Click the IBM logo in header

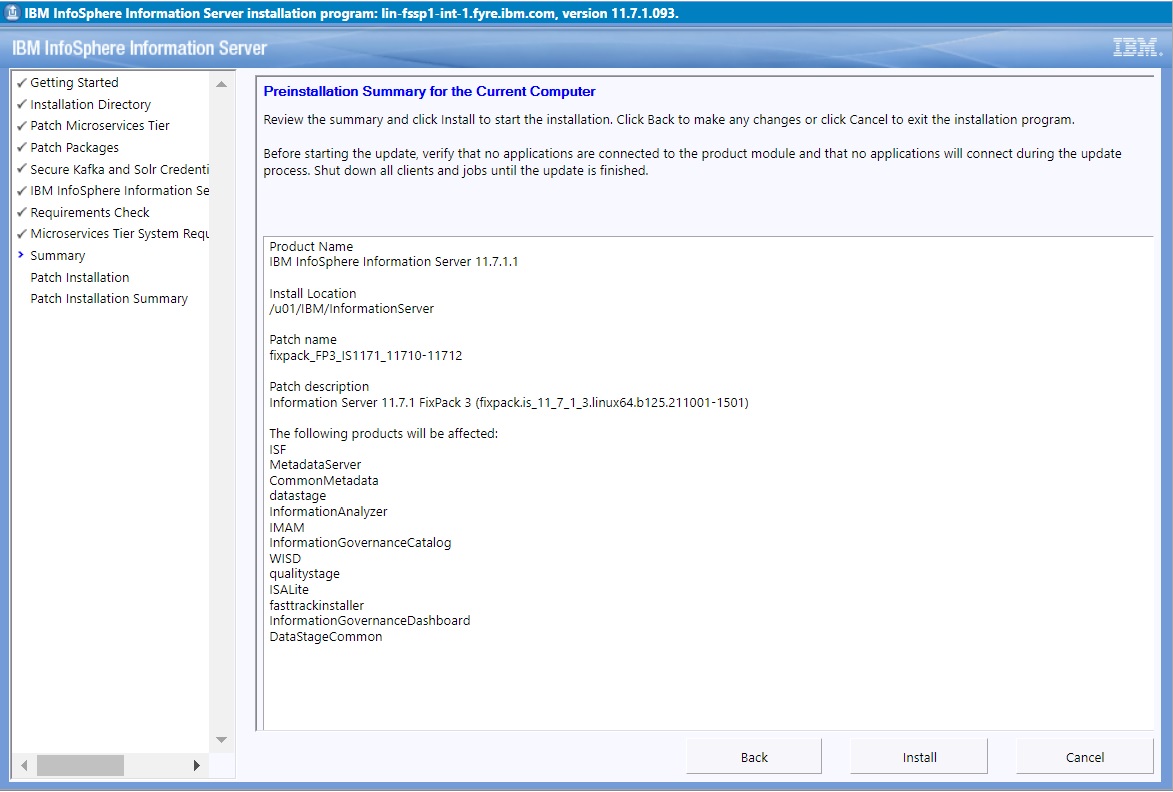coord(1136,48)
